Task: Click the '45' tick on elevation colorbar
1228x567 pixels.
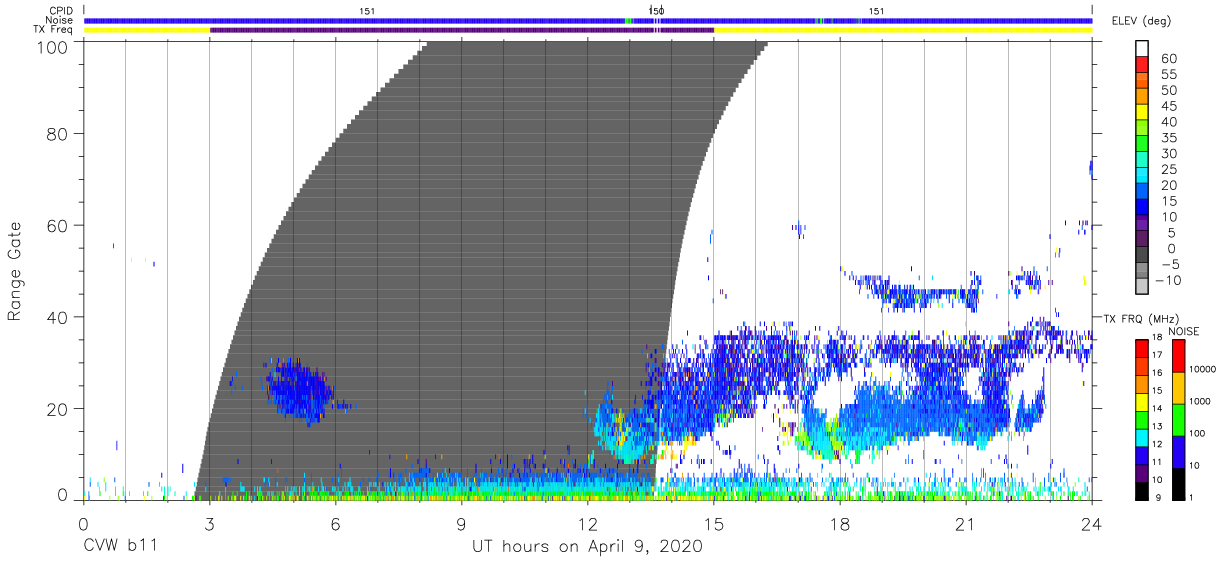Action: point(1168,106)
